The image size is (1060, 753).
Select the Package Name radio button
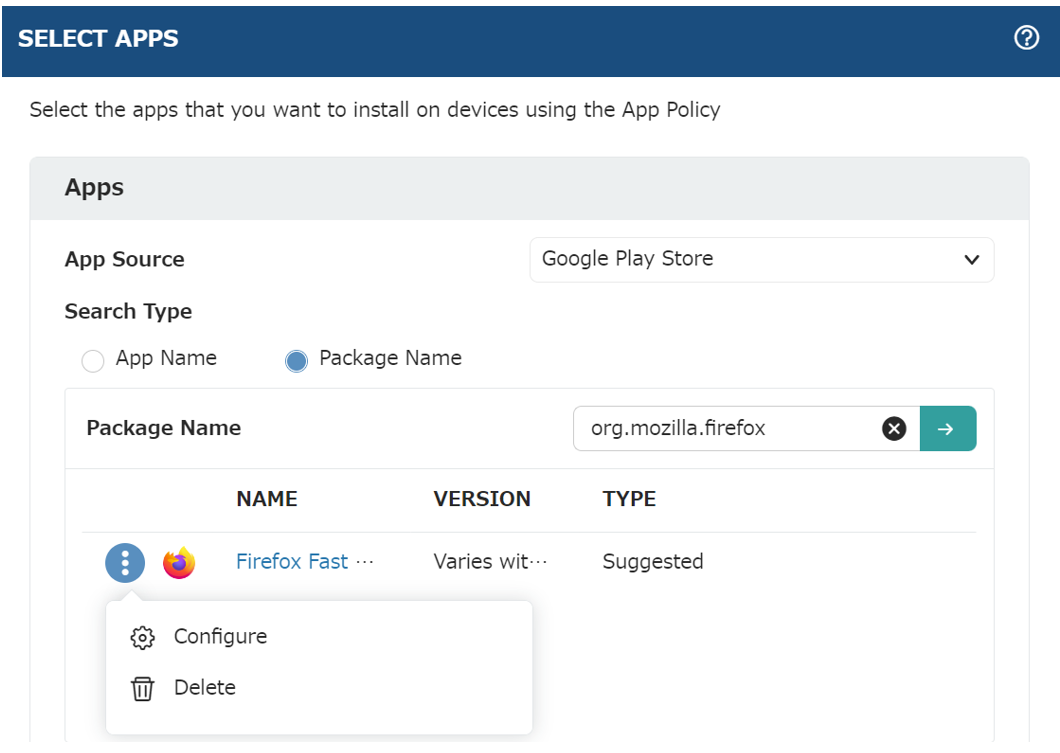pos(296,360)
